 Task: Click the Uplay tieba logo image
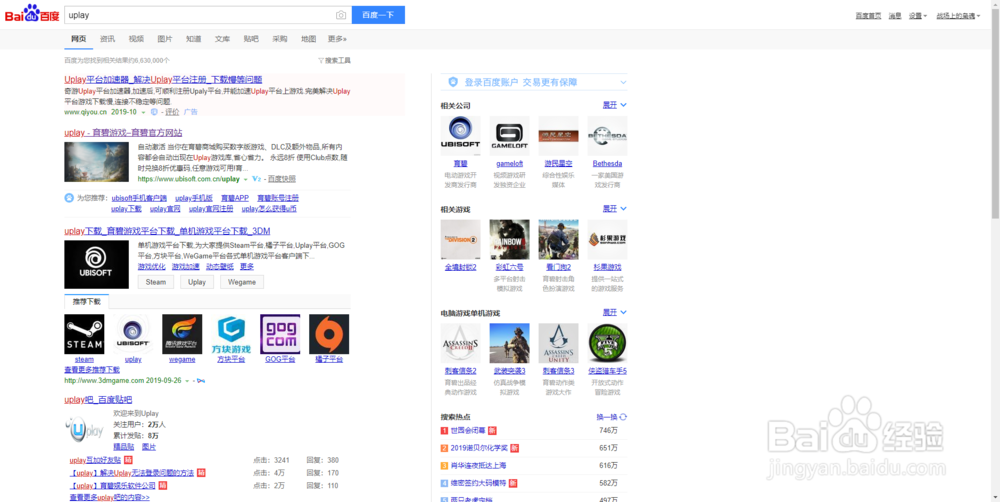click(x=84, y=431)
